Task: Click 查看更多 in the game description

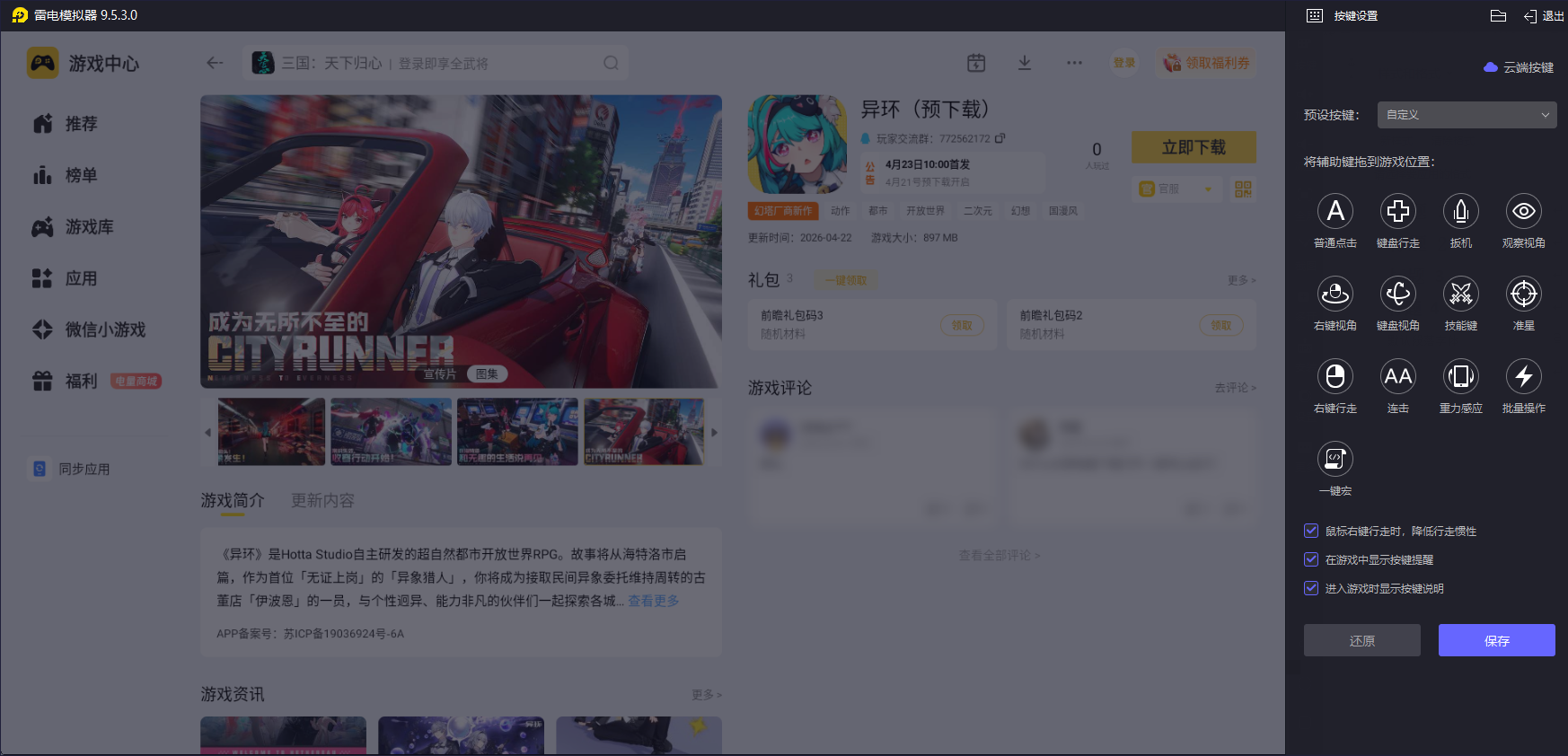Action: click(653, 601)
